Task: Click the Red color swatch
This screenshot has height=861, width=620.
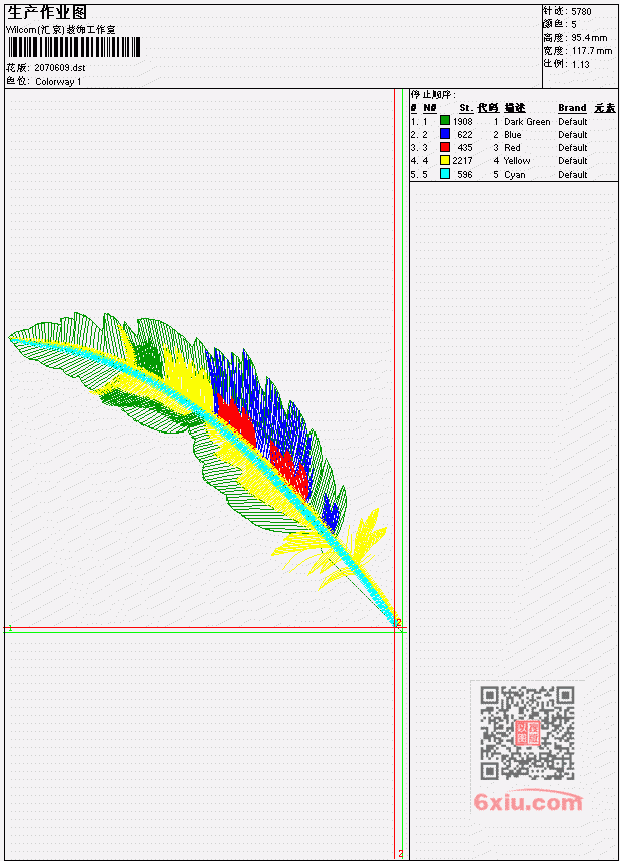Action: tap(445, 147)
